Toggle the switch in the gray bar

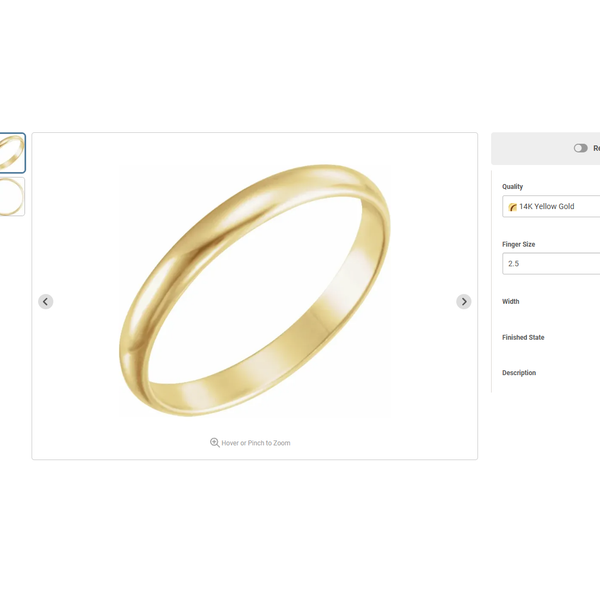(580, 148)
